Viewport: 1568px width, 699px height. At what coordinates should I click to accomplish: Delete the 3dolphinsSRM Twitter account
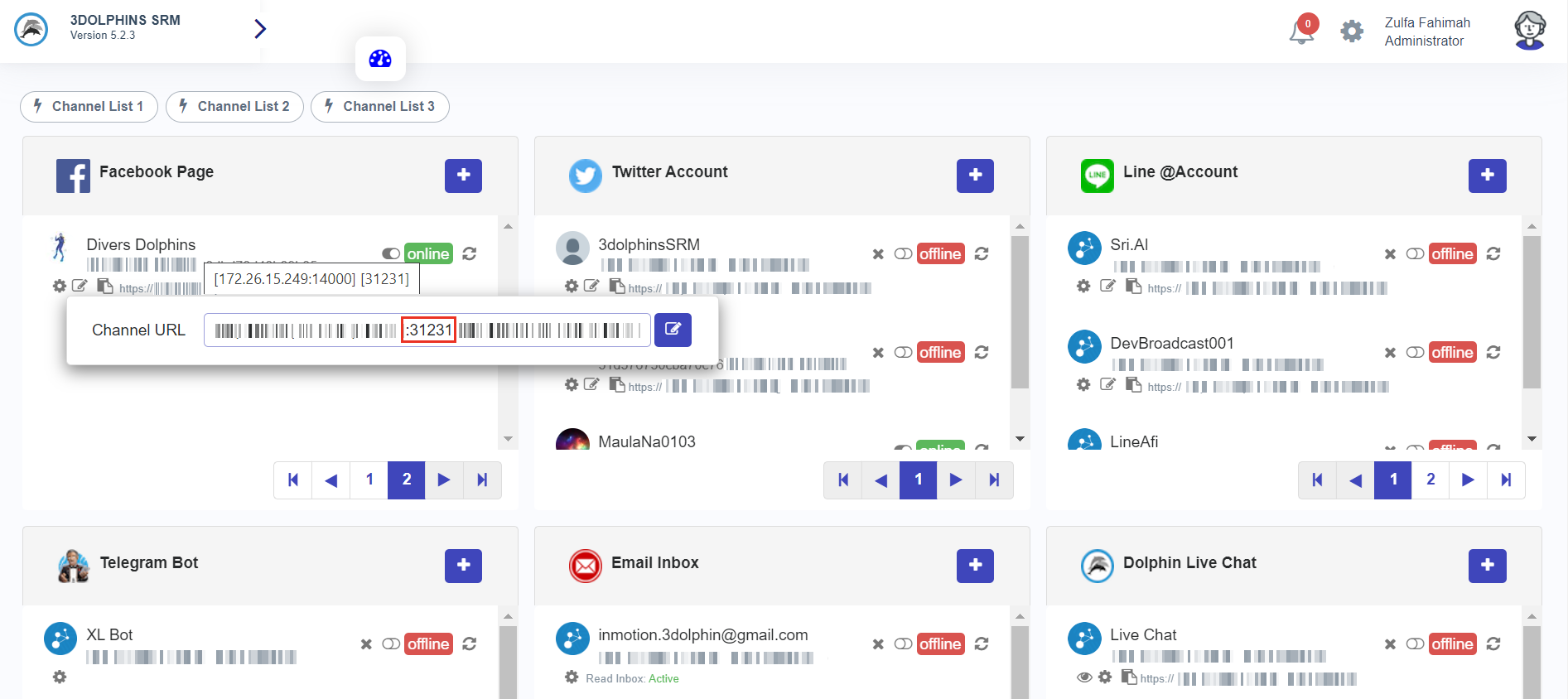point(878,254)
